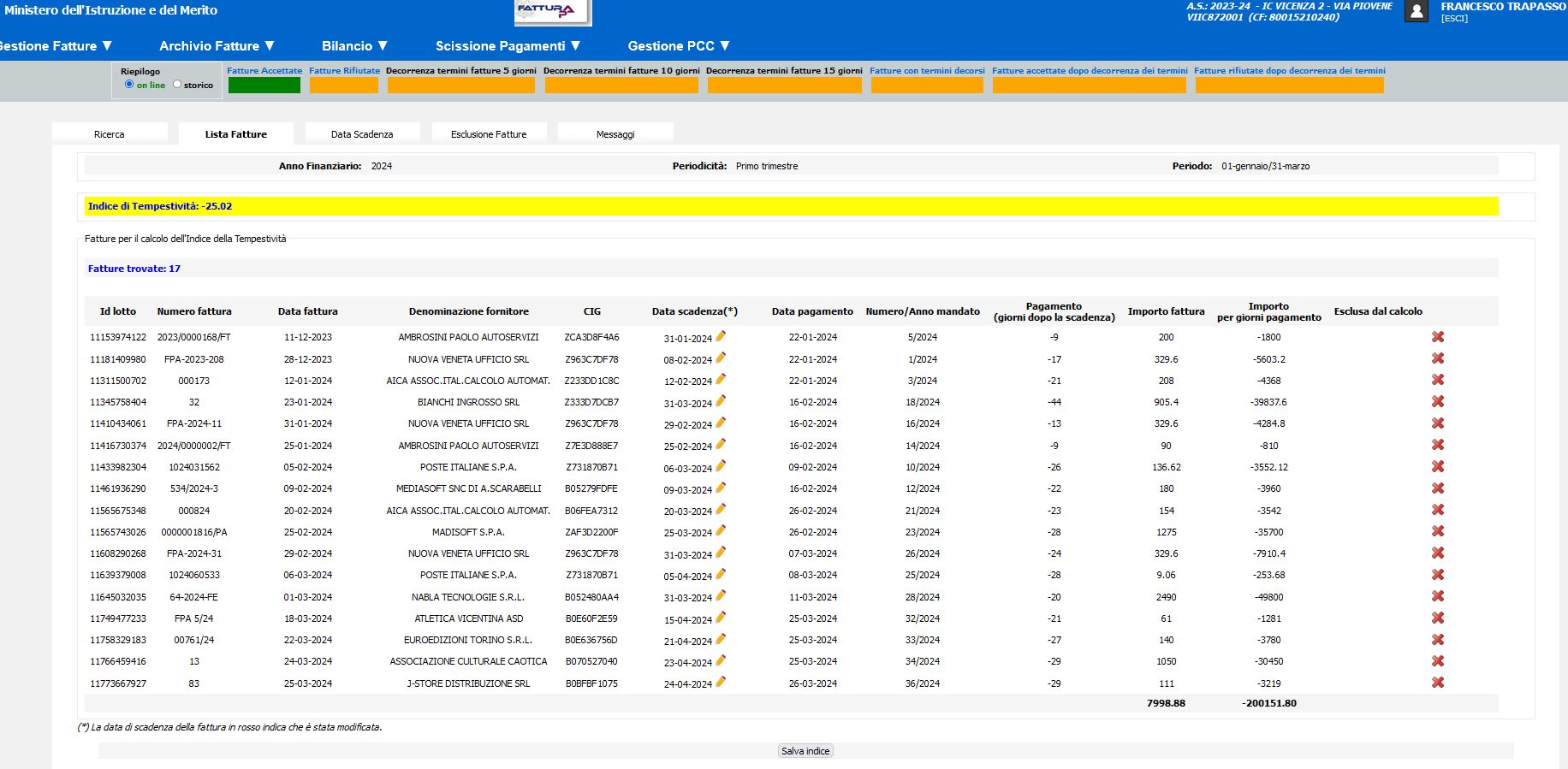The width and height of the screenshot is (1568, 769).
Task: Click the FatturaPA logo in header
Action: point(552,12)
